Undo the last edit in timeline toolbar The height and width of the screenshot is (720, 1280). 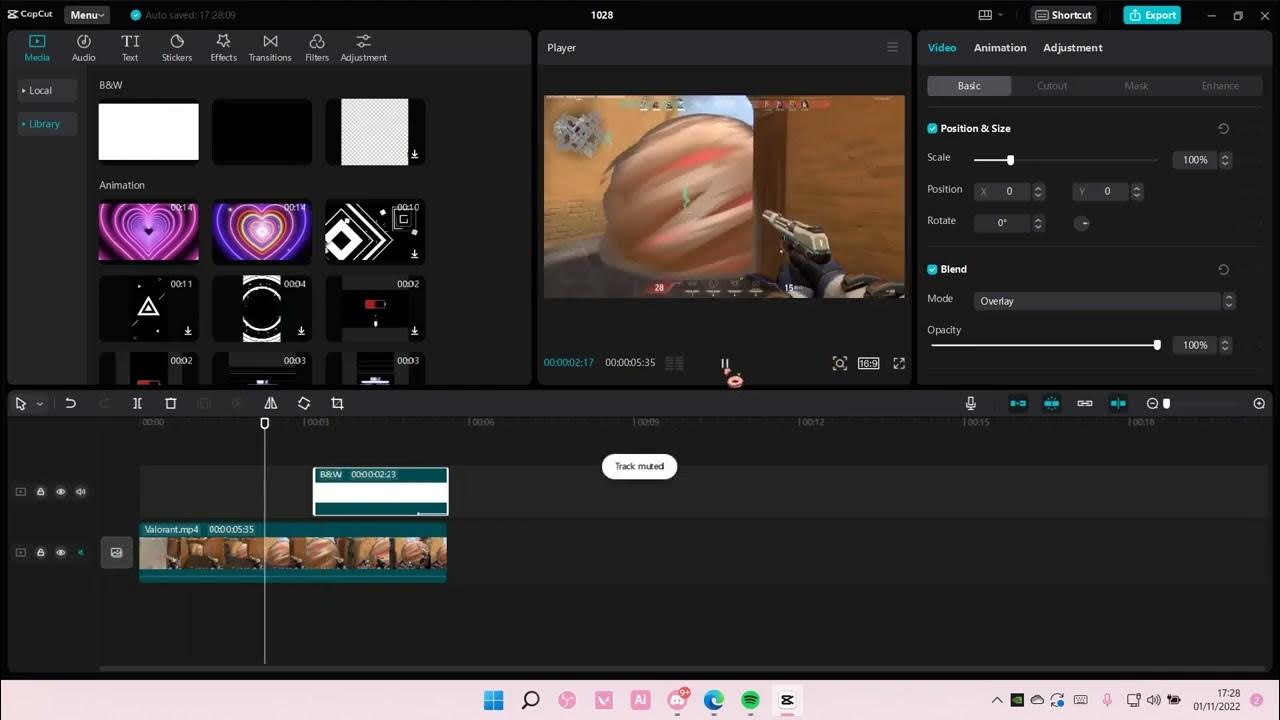[70, 403]
